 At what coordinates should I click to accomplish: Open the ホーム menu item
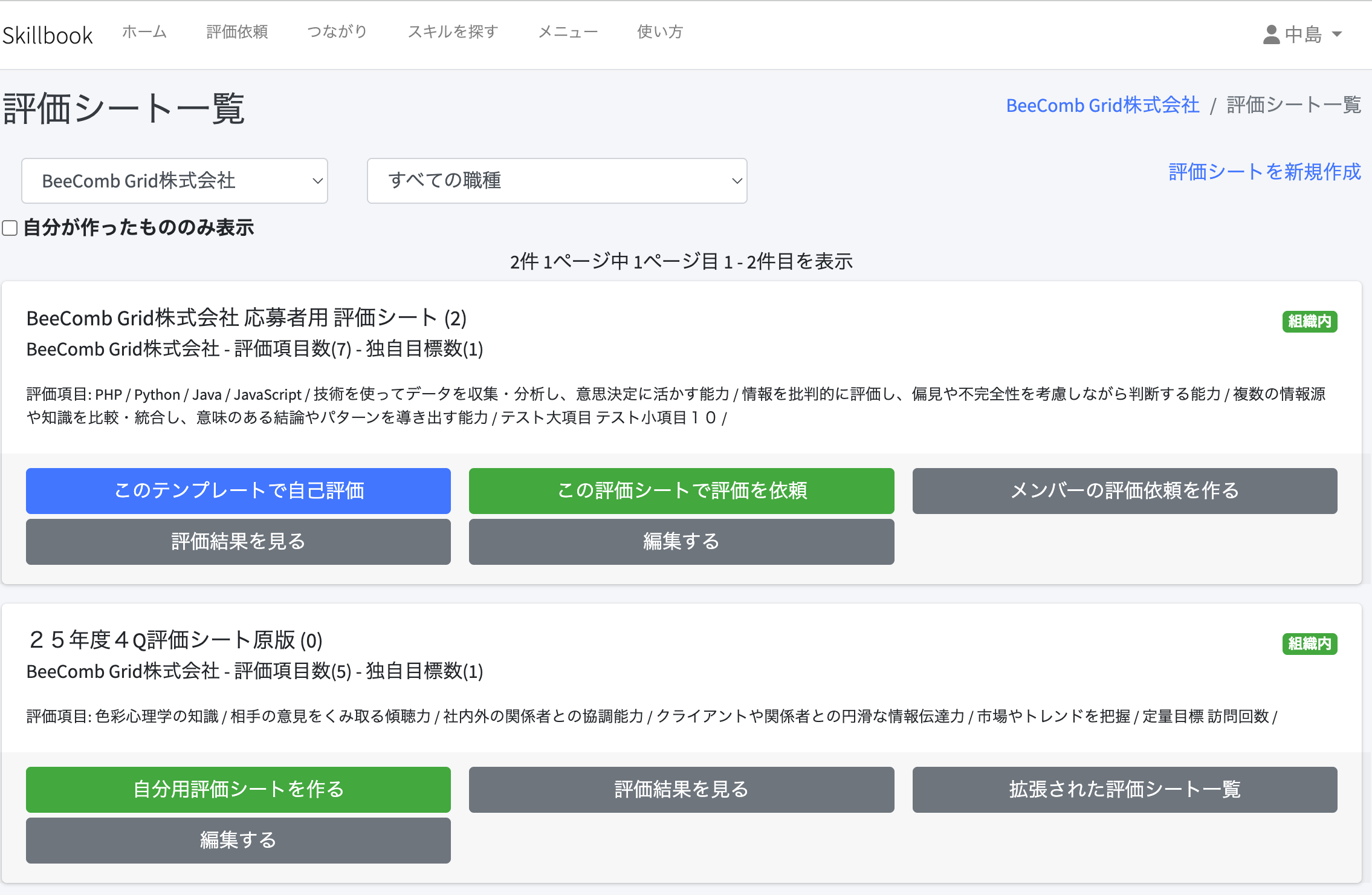144,31
